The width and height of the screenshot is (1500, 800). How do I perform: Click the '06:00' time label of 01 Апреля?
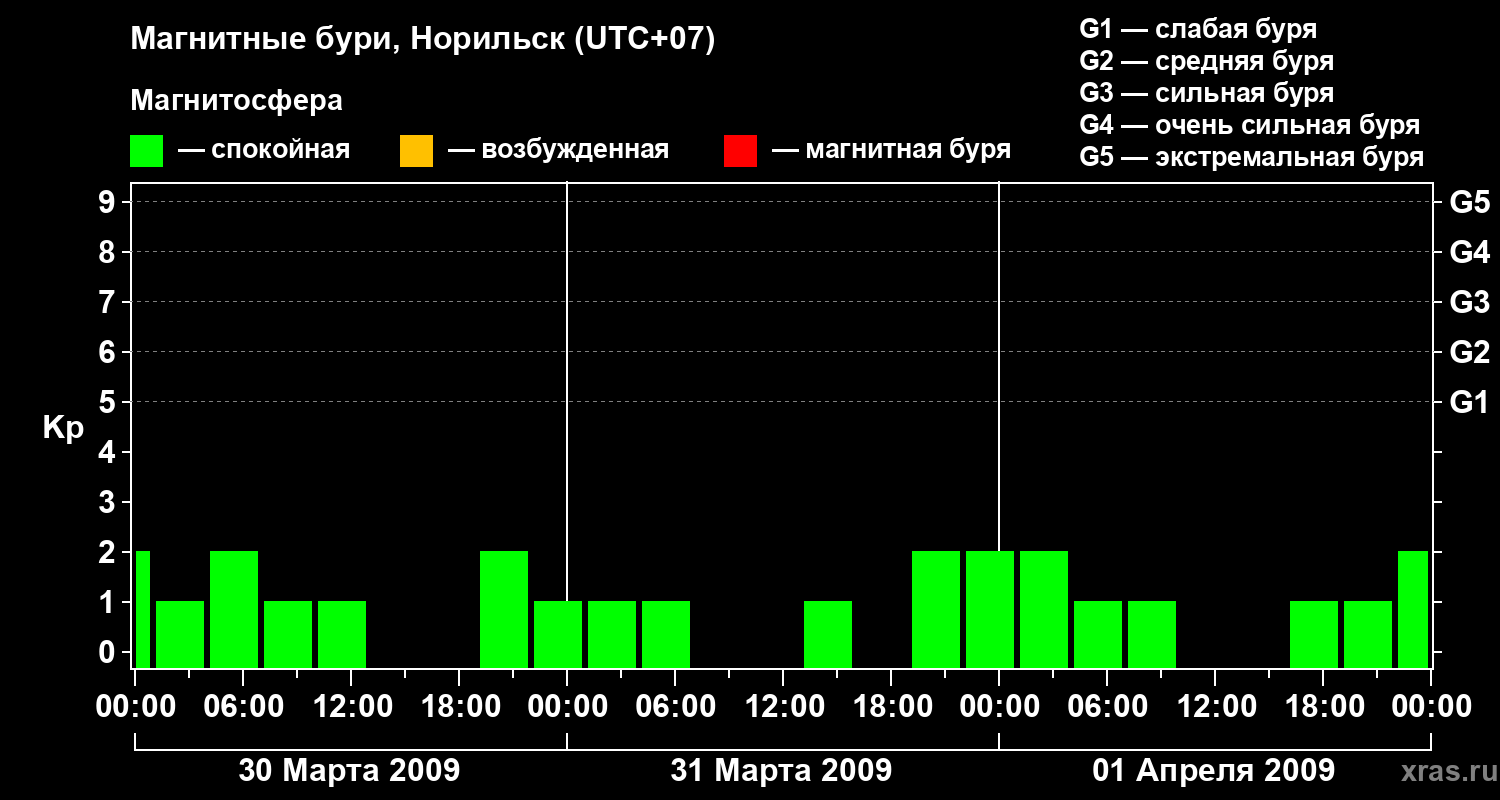[1107, 707]
